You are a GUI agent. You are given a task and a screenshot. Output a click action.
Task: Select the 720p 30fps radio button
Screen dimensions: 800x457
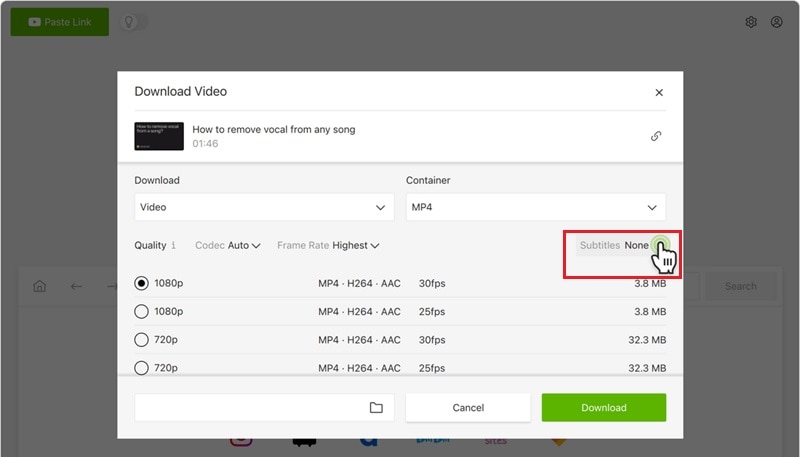(x=141, y=340)
